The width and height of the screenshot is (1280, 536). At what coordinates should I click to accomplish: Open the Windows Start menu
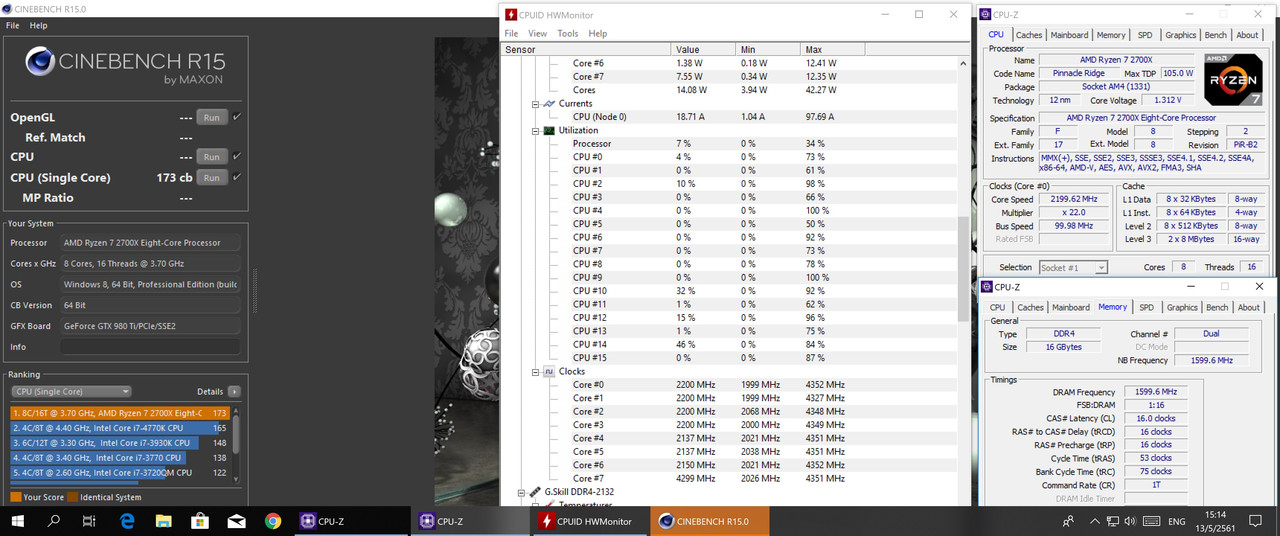point(18,521)
